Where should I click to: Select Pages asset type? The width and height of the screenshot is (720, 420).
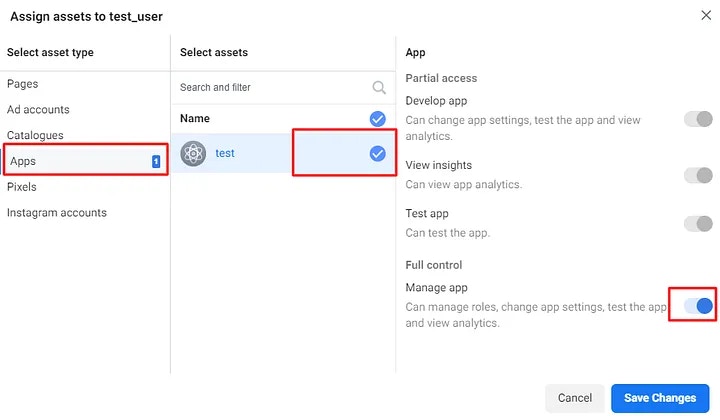point(22,84)
